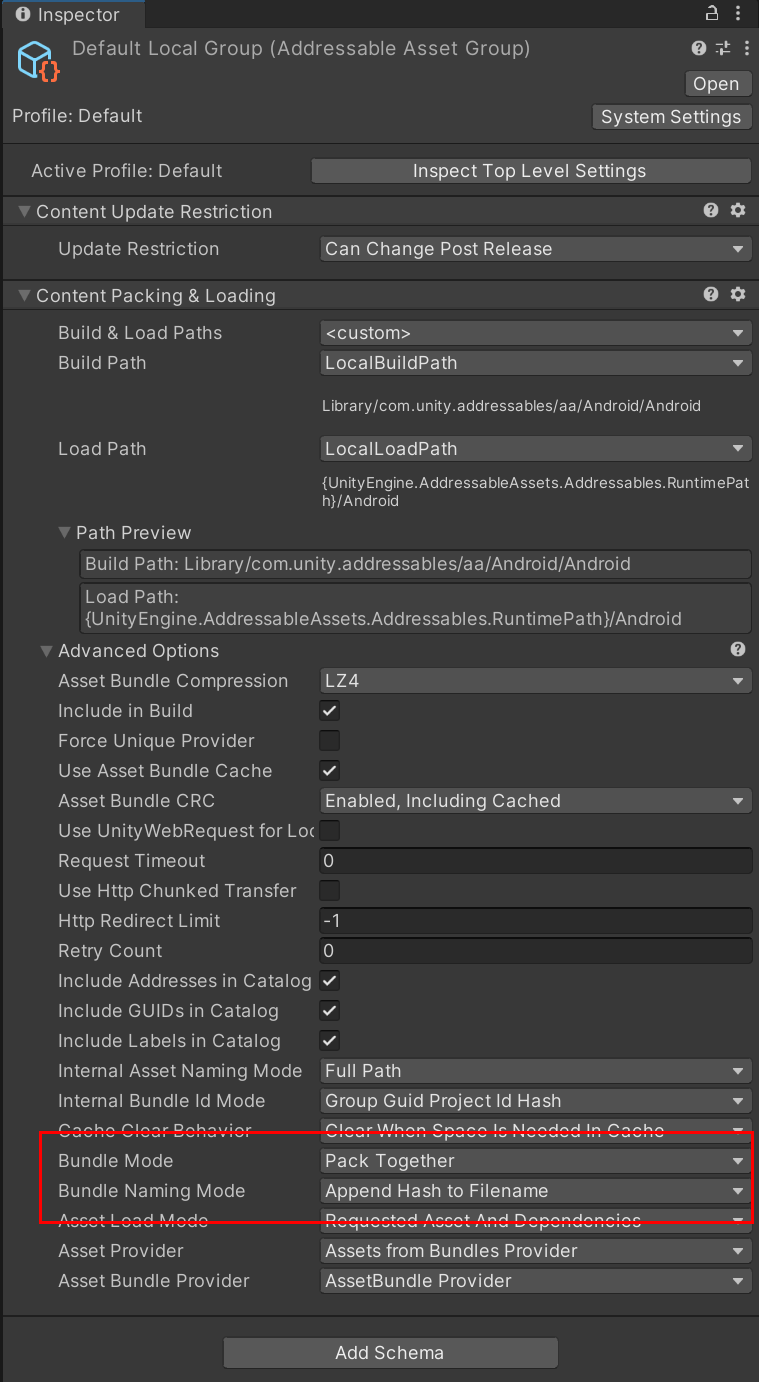Open the Update Restriction dropdown
This screenshot has height=1382, width=759.
pyautogui.click(x=535, y=249)
